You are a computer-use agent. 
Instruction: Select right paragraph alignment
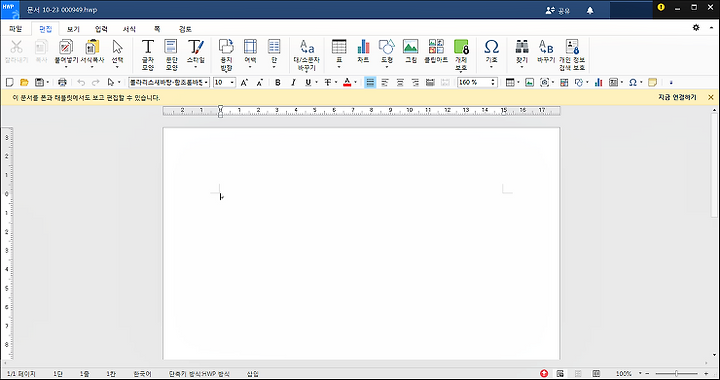coord(415,83)
